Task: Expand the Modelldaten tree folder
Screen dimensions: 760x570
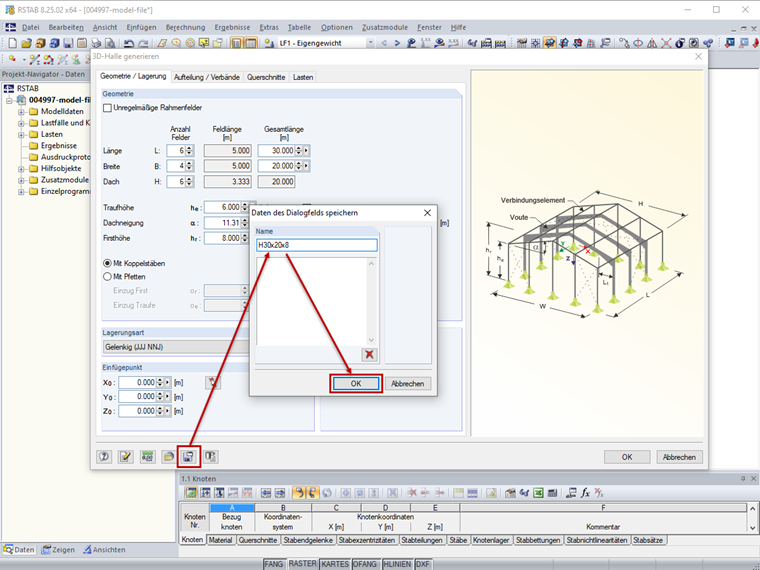Action: tap(21, 111)
